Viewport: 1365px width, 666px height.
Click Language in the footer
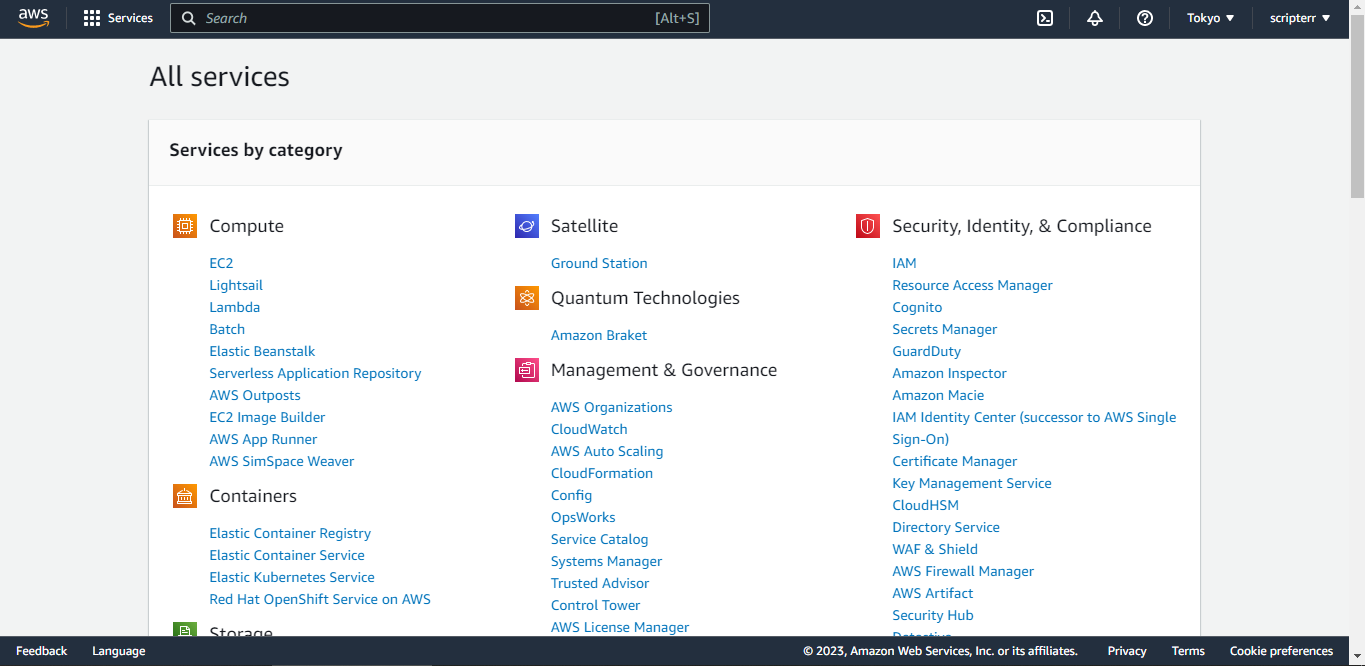tap(119, 651)
